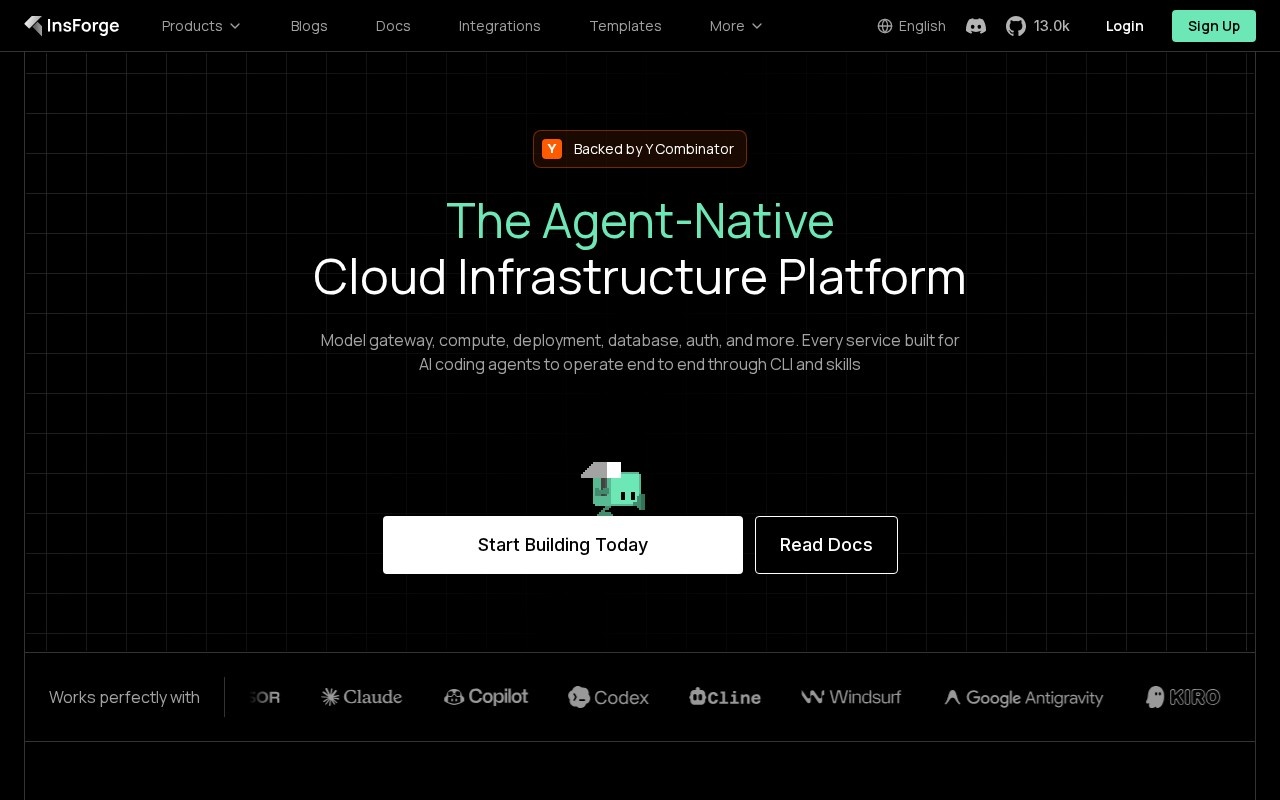The image size is (1280, 800).
Task: Open the English language selector
Action: (x=911, y=26)
